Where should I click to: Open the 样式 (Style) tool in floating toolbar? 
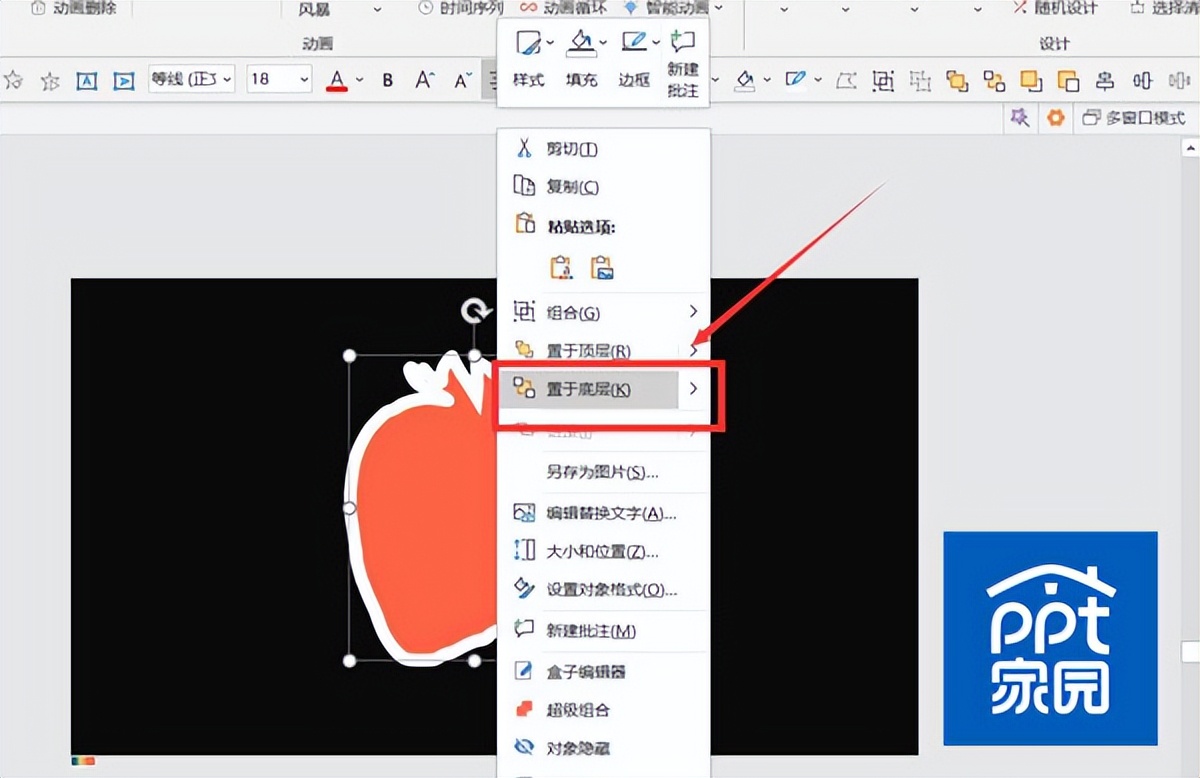tap(527, 60)
